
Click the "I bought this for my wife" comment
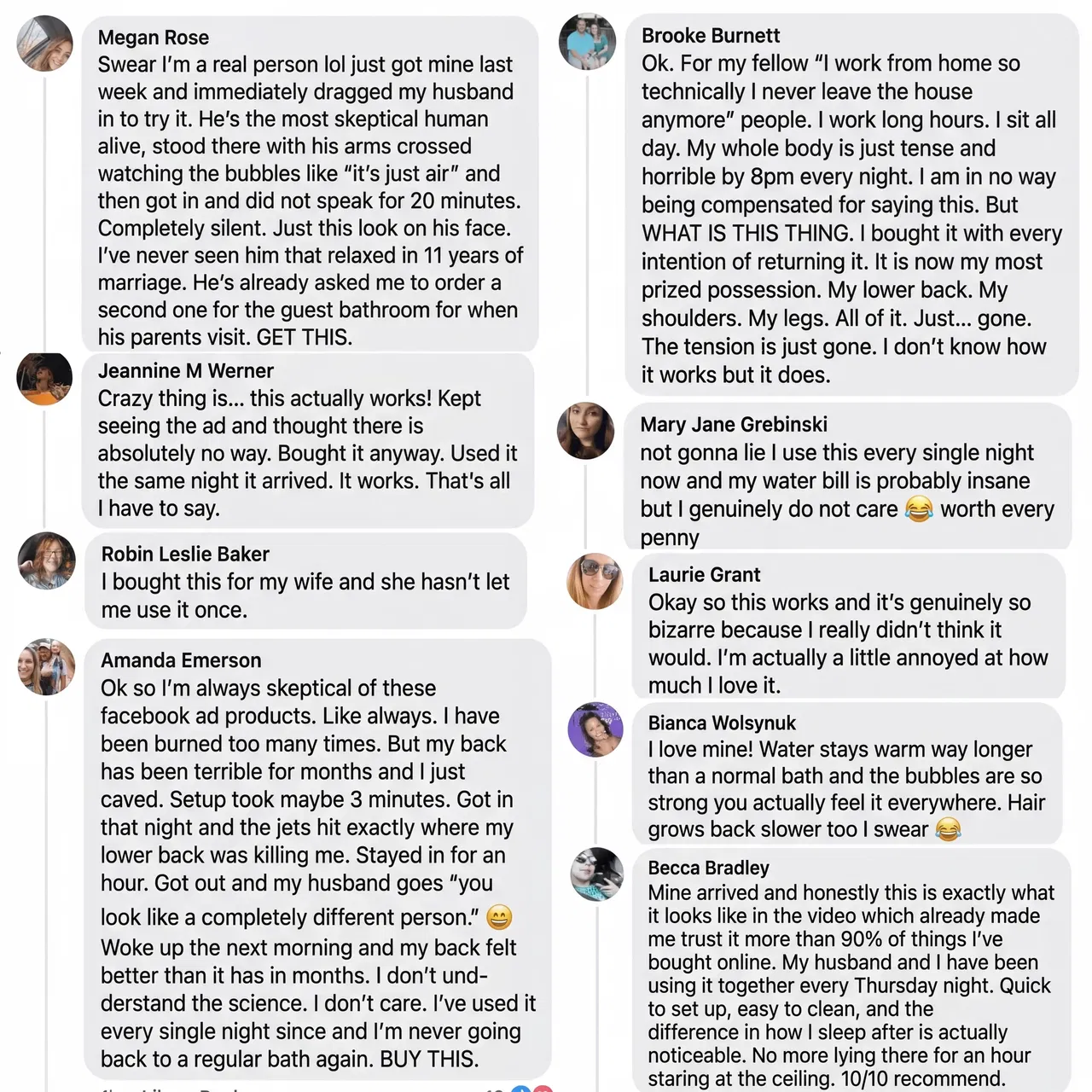tap(305, 595)
